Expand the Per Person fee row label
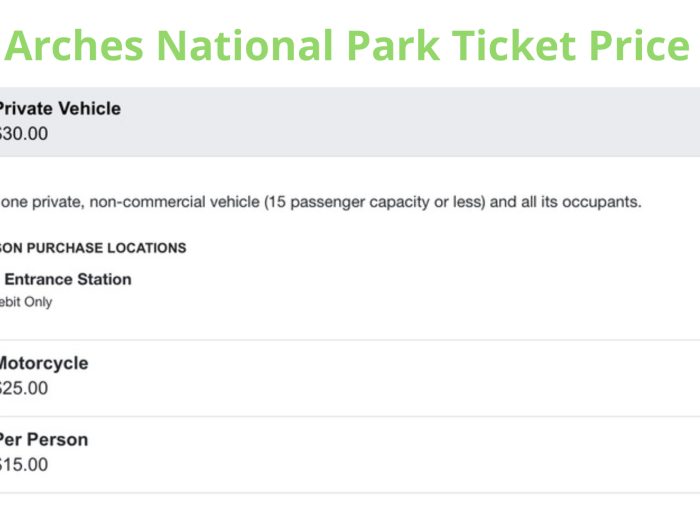This screenshot has height=525, width=700. coord(44,440)
